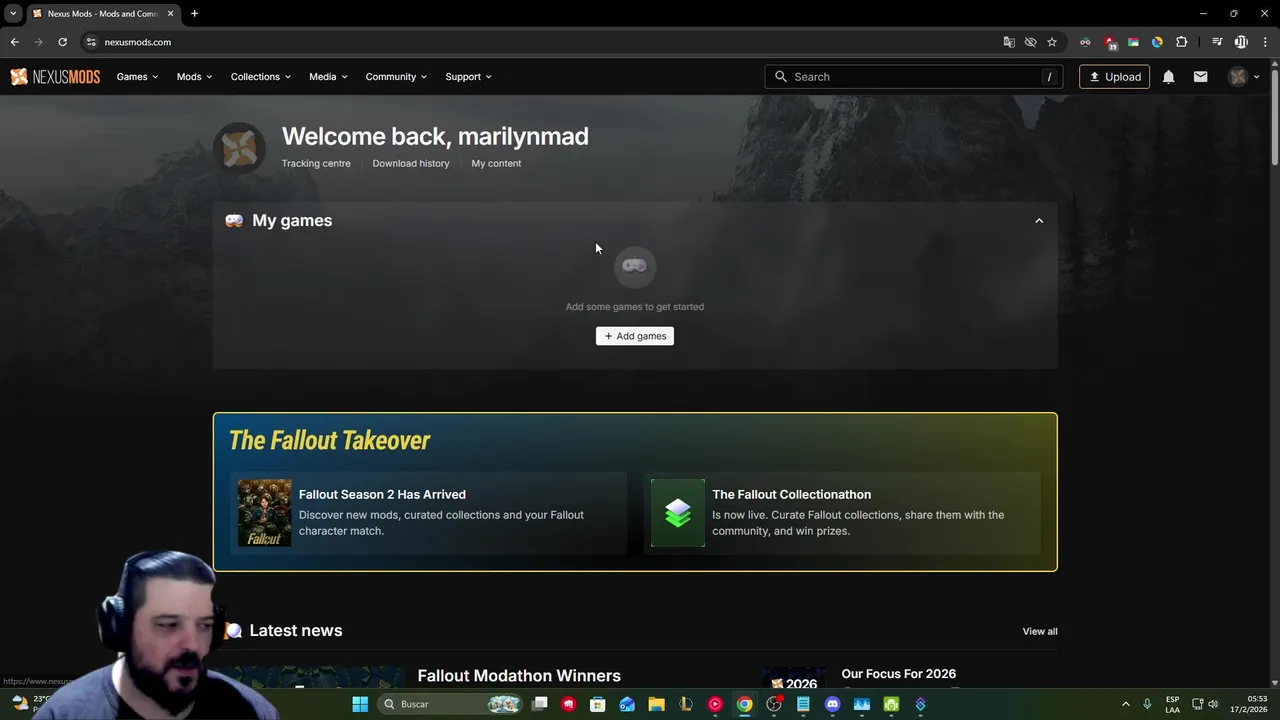1280x720 pixels.
Task: Click the The Fallout Takeover heading
Action: tap(329, 441)
